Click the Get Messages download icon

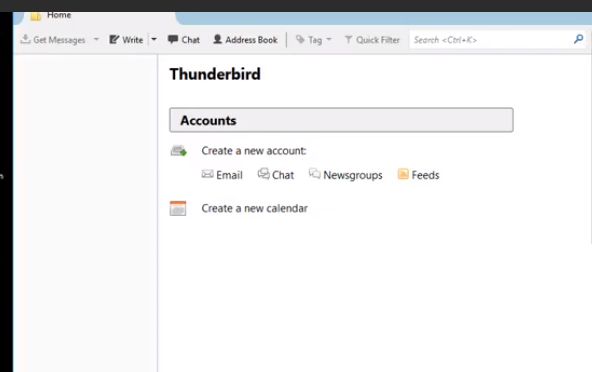coord(25,39)
